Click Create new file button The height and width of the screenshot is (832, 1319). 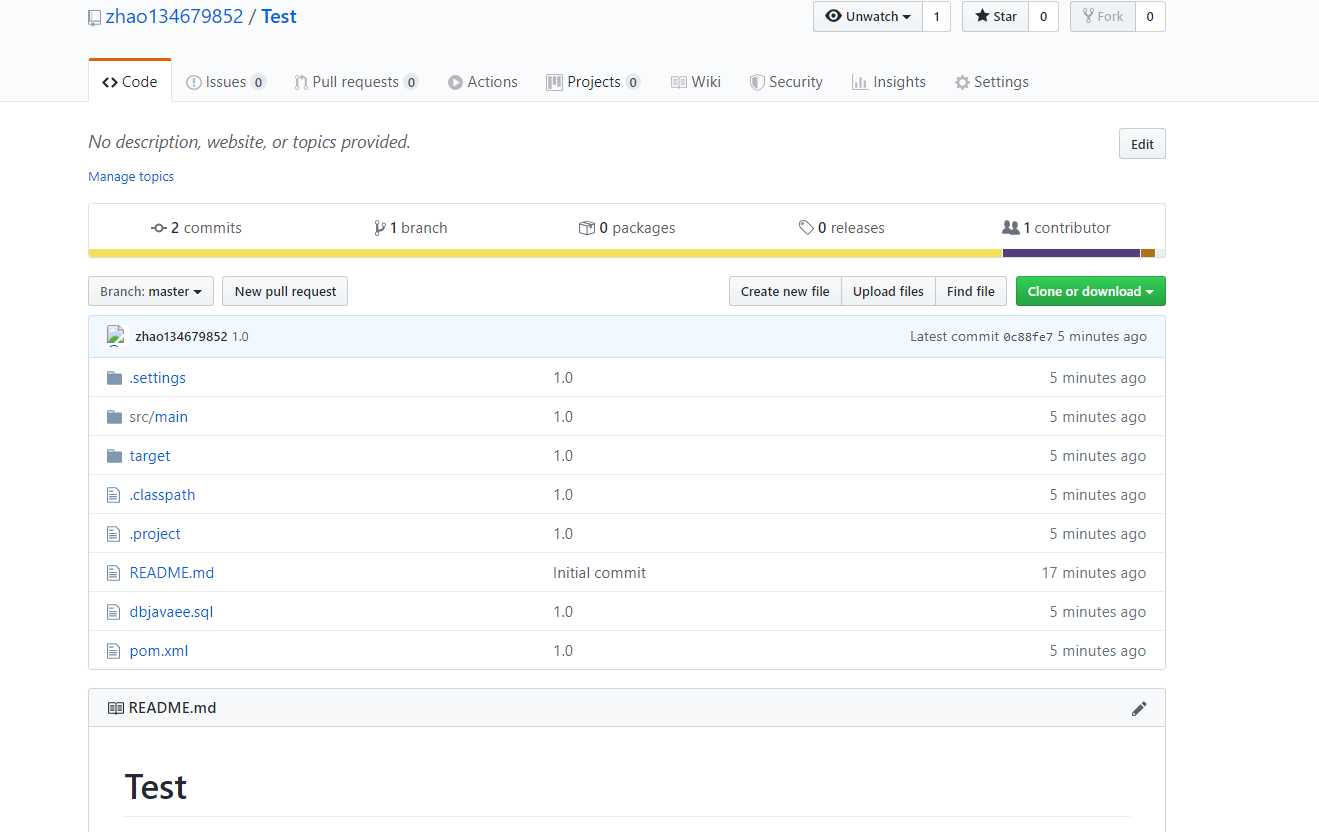coord(785,291)
